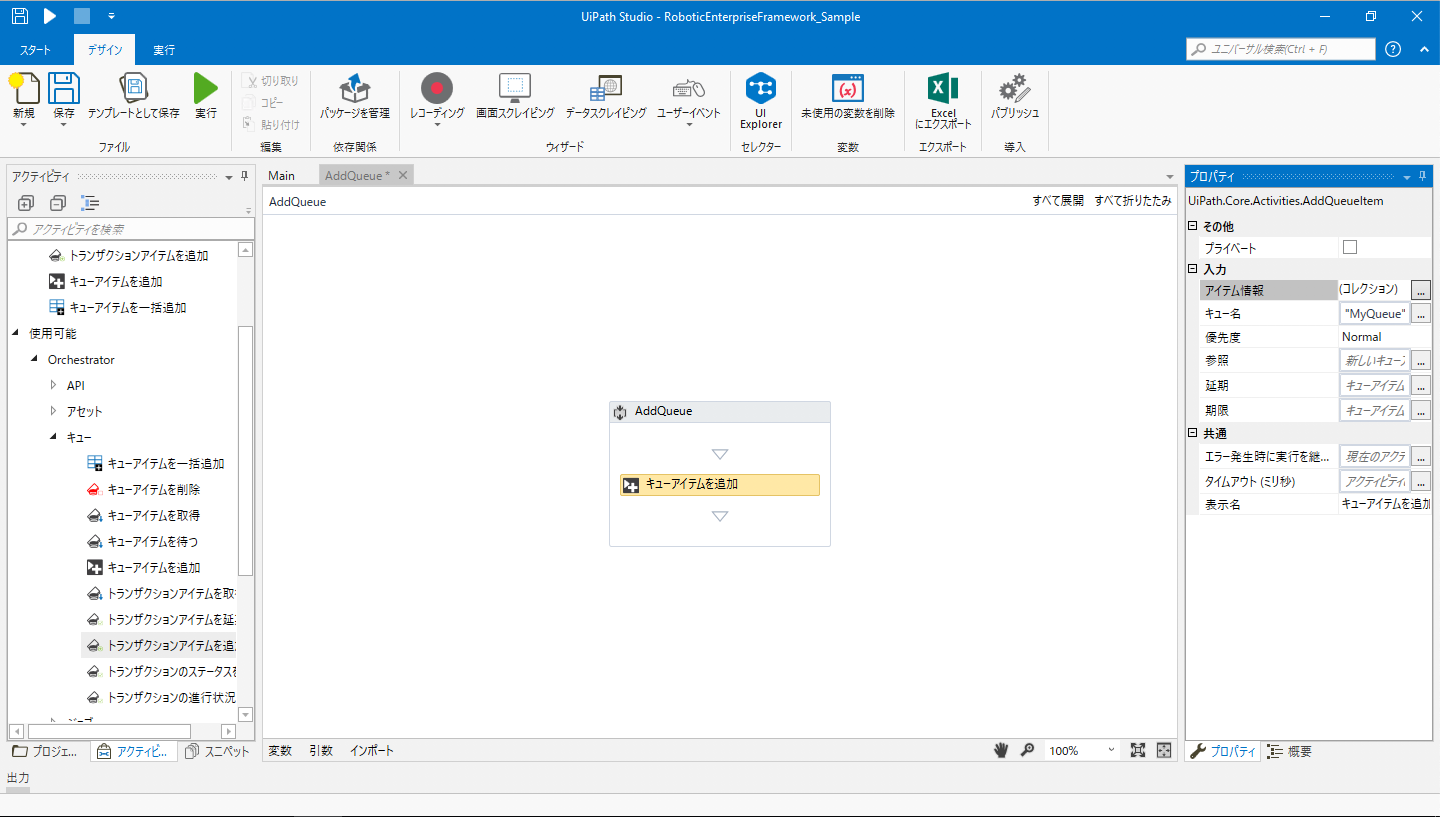
Task: Collapse the 入力 property section
Action: [1192, 269]
